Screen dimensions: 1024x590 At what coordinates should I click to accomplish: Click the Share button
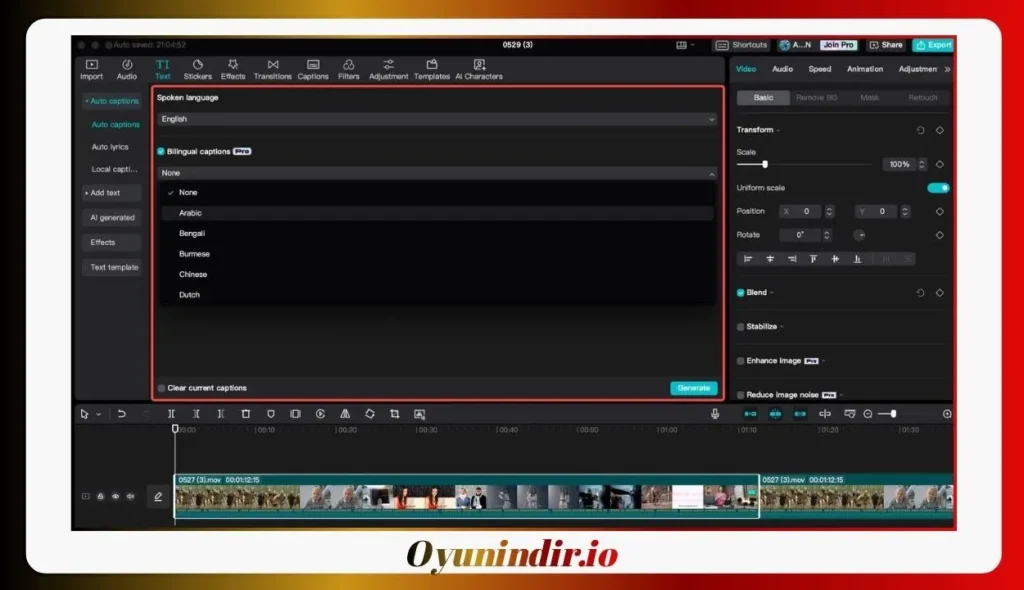pos(886,45)
